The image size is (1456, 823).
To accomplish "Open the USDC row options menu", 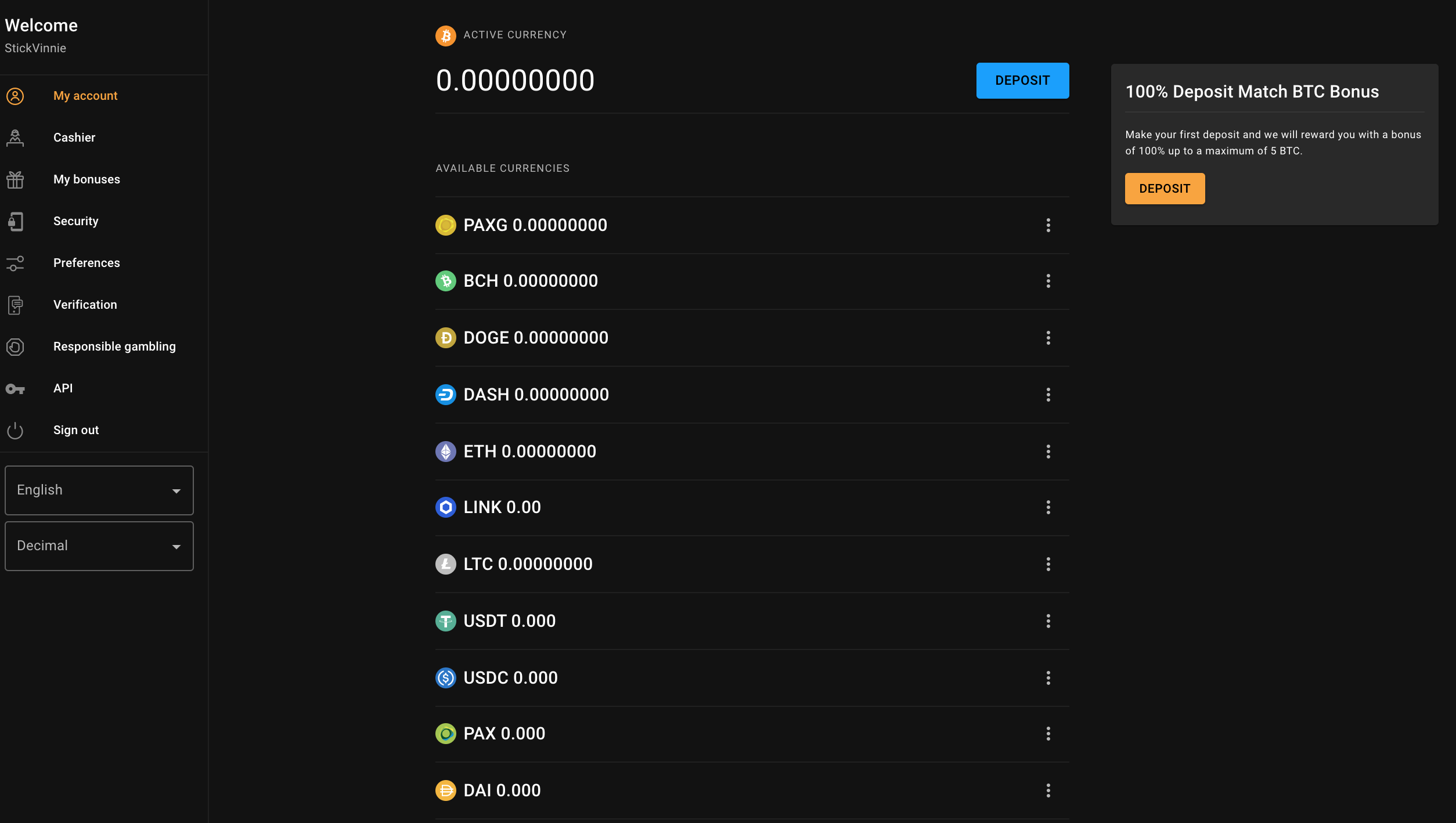I will pos(1048,678).
